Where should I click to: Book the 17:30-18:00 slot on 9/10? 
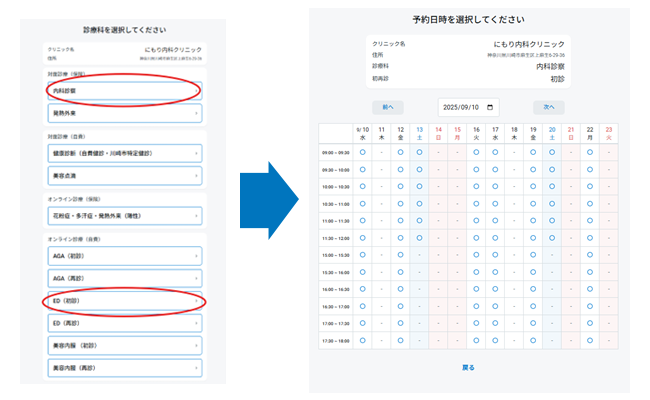tap(363, 341)
